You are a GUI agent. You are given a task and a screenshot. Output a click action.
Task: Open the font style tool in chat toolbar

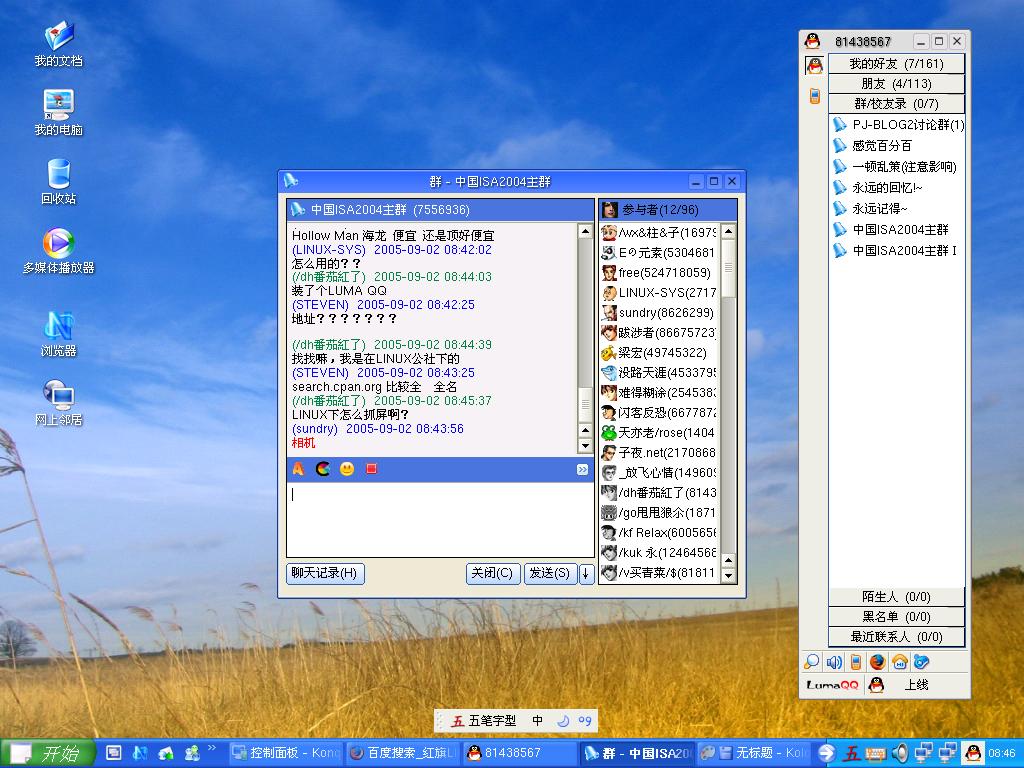click(x=298, y=468)
